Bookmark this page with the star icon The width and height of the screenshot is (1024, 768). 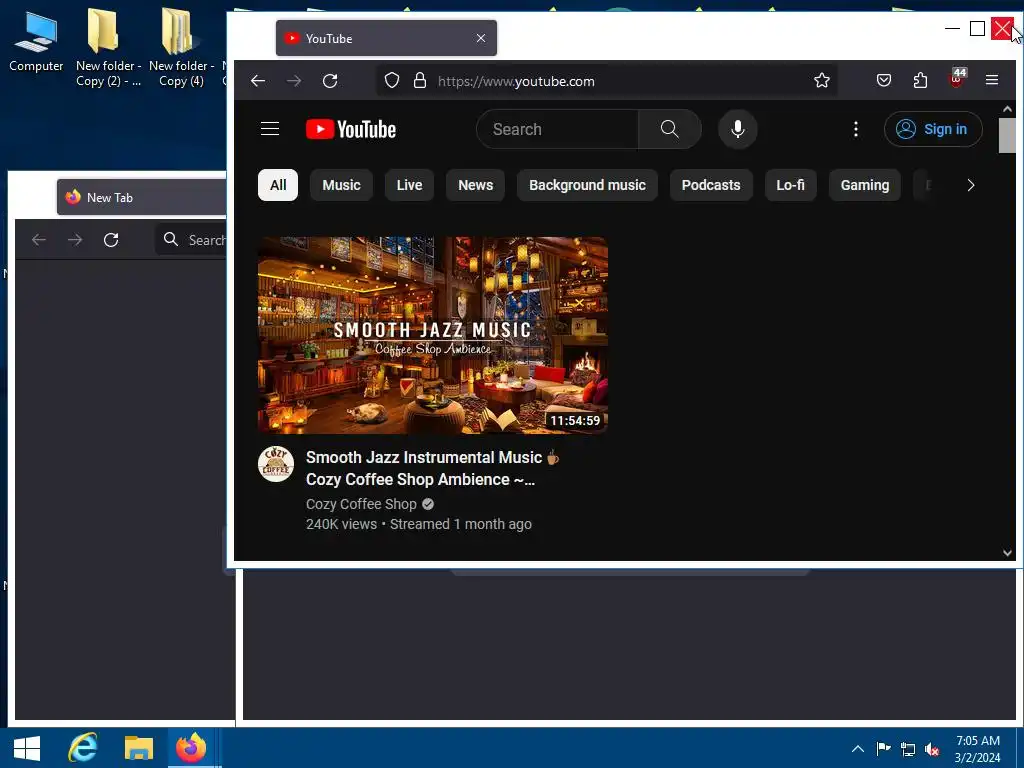[x=822, y=80]
